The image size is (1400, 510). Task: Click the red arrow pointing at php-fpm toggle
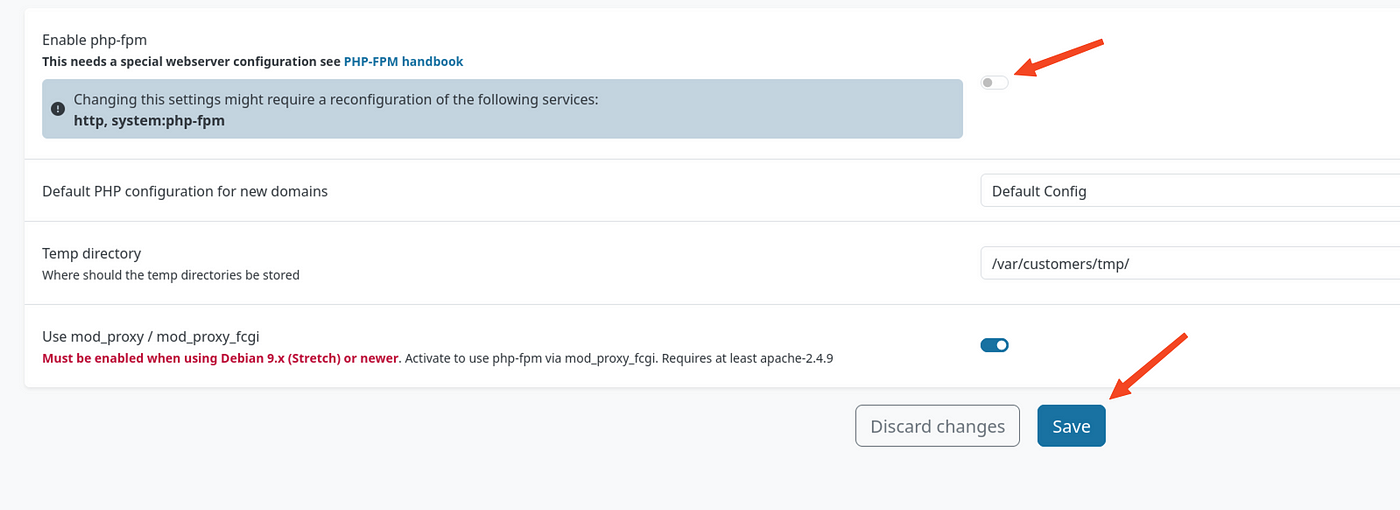1058,57
